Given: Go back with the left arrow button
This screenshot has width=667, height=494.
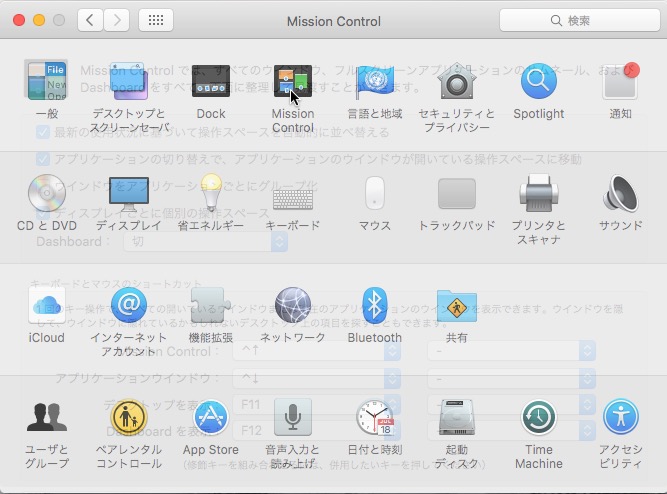Looking at the screenshot, I should pos(90,20).
